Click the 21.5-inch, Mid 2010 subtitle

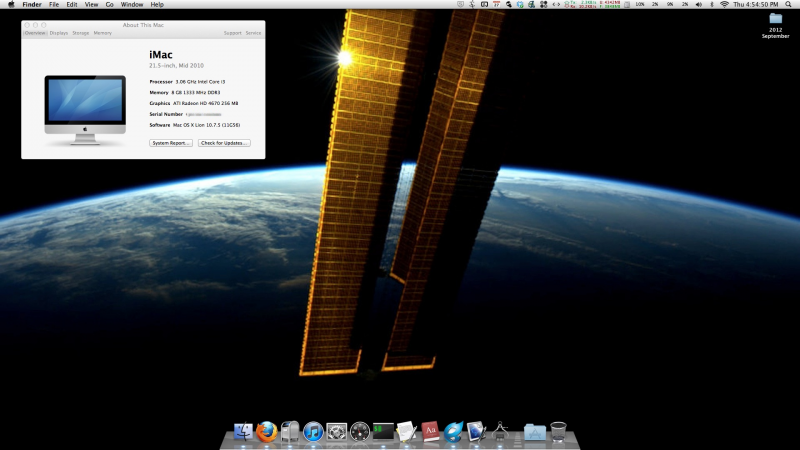(x=177, y=65)
